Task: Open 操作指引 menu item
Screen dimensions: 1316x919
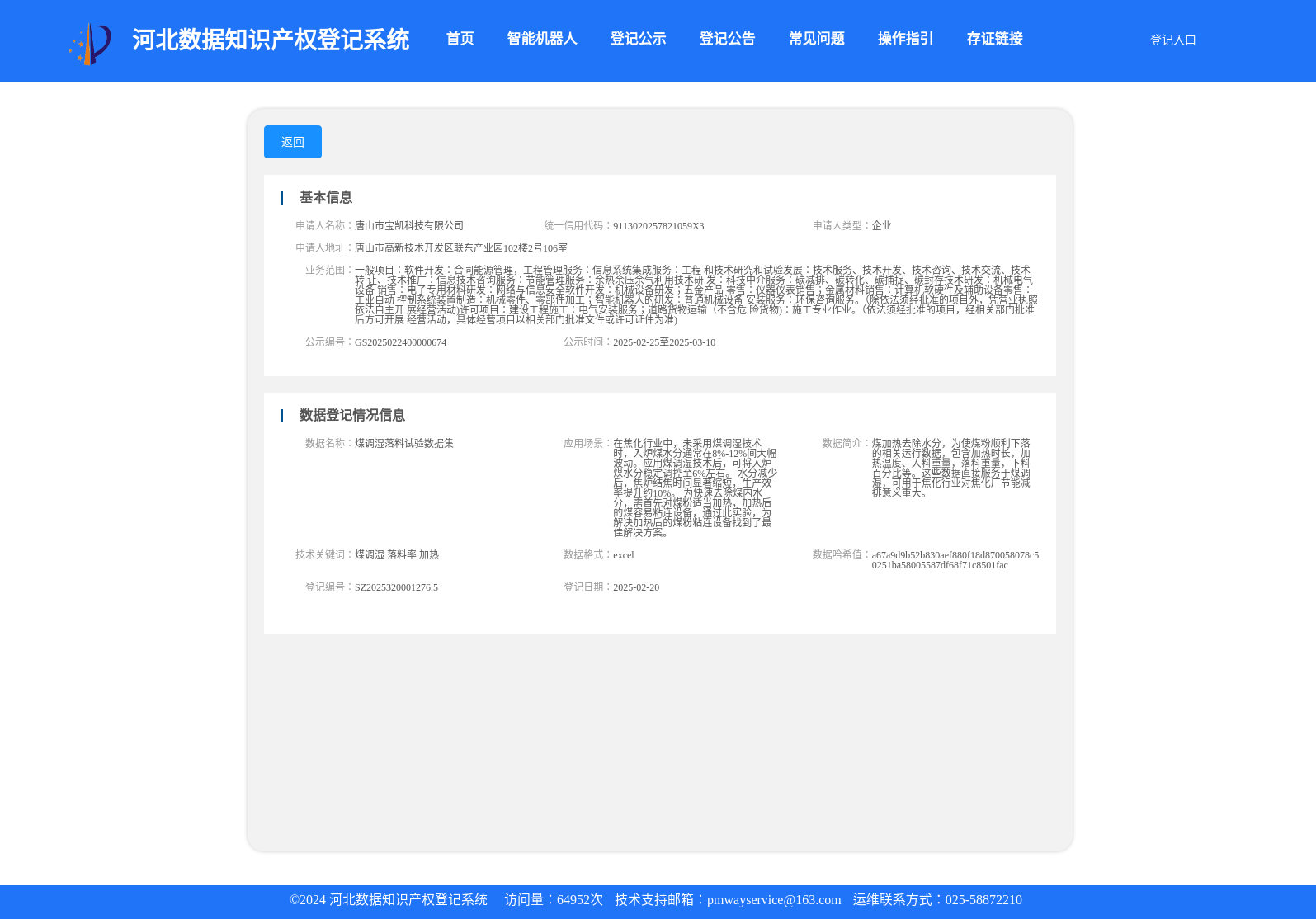Action: pos(905,39)
